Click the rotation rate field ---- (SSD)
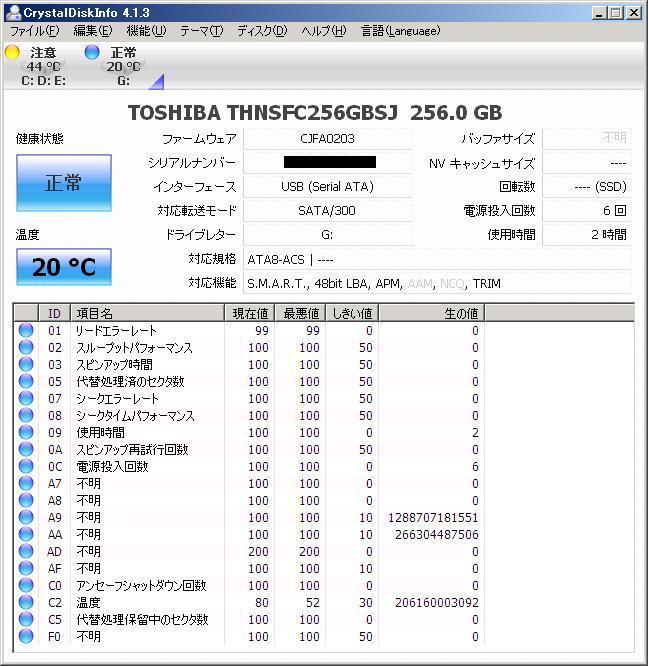The width and height of the screenshot is (648, 666). tap(587, 187)
